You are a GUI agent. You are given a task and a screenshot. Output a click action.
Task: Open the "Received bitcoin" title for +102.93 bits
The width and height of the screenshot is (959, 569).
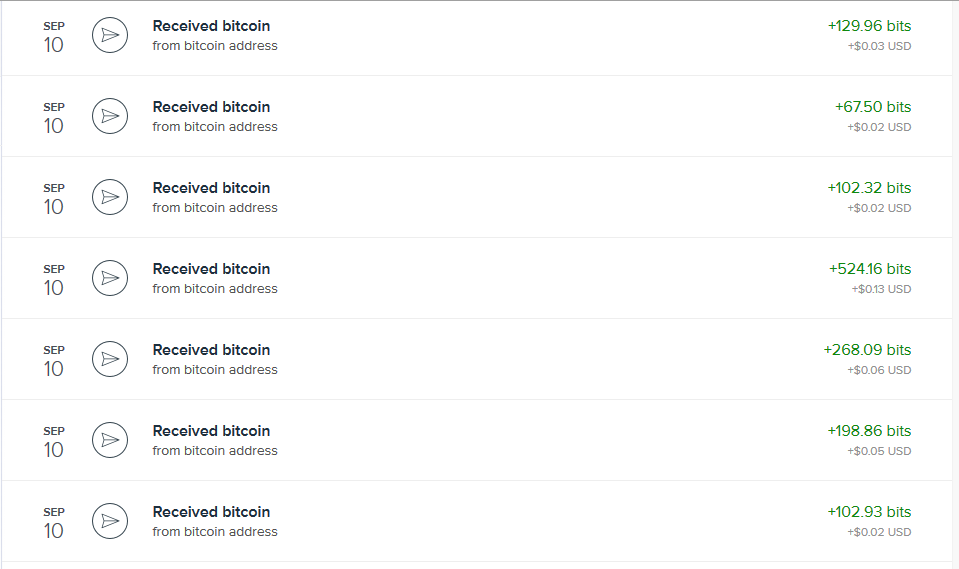(x=211, y=512)
